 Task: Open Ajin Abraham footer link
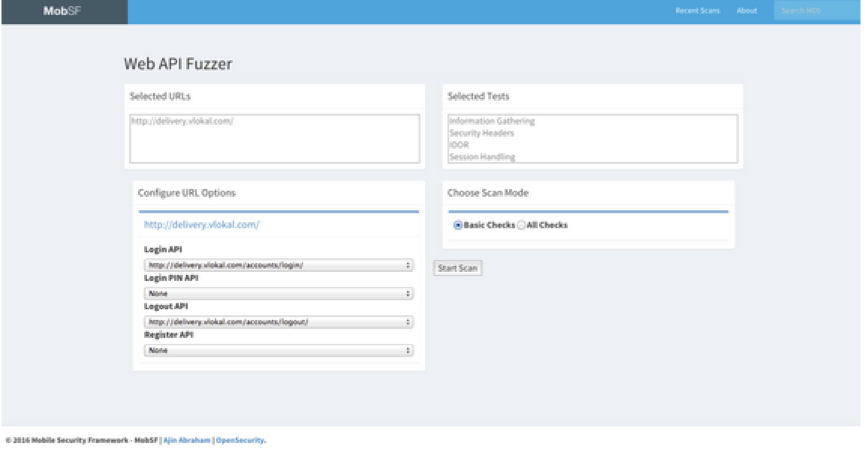[x=187, y=439]
